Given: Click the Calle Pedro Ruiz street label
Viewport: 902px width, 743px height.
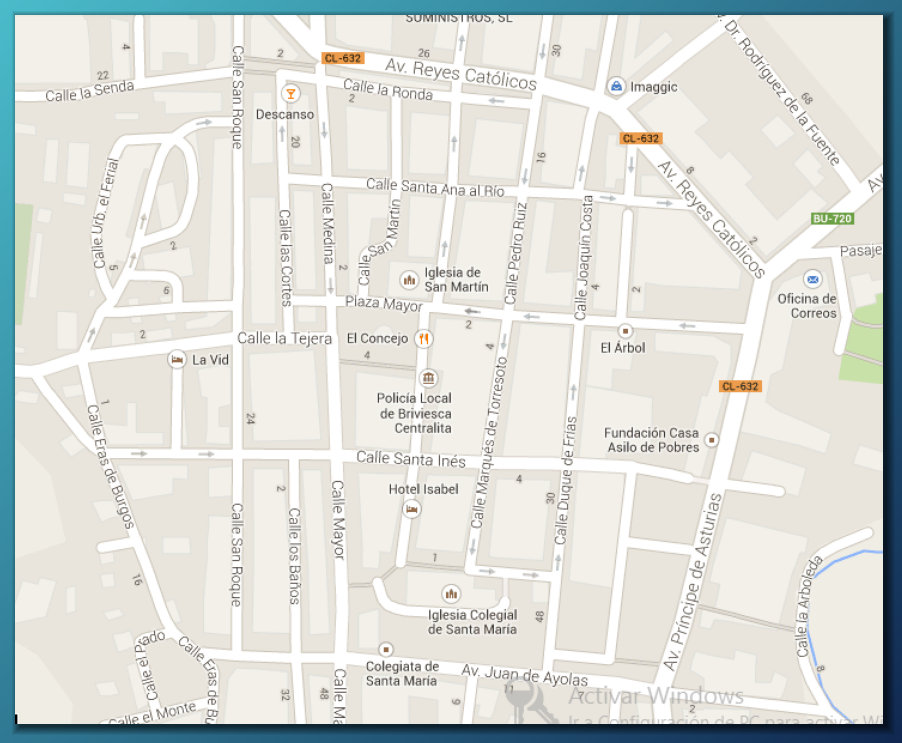Looking at the screenshot, I should coord(516,253).
